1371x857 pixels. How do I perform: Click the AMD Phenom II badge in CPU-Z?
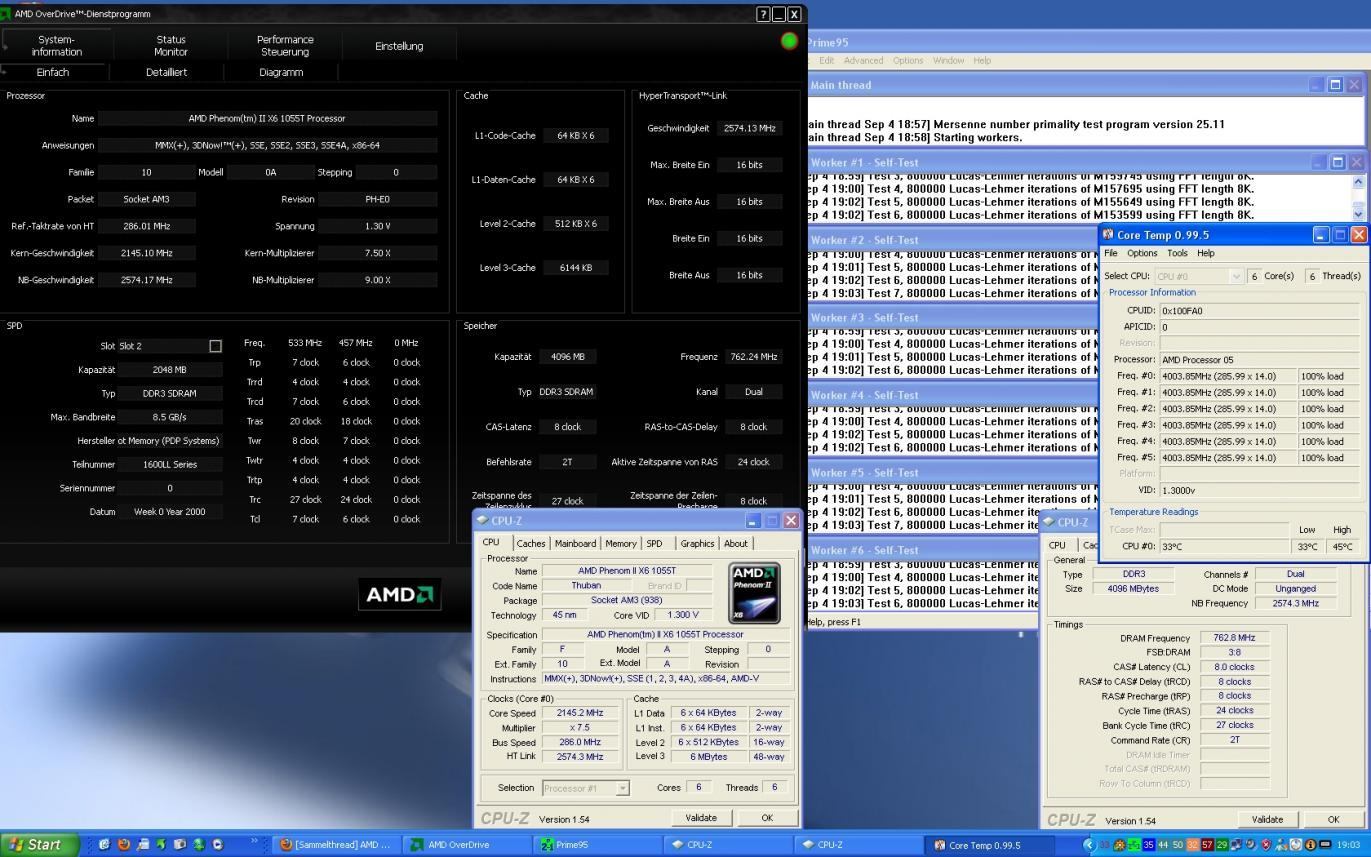tap(755, 594)
